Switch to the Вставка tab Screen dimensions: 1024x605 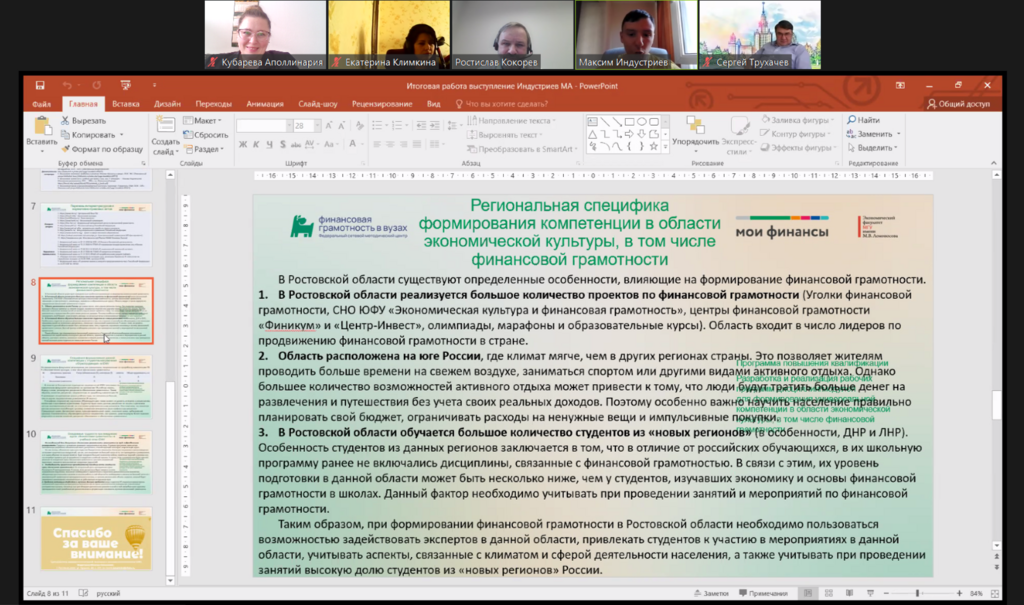pos(125,104)
